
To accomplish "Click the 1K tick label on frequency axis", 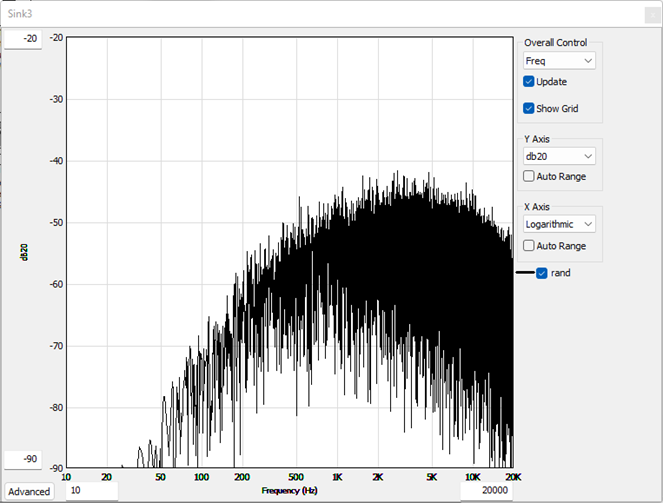I will 337,477.
